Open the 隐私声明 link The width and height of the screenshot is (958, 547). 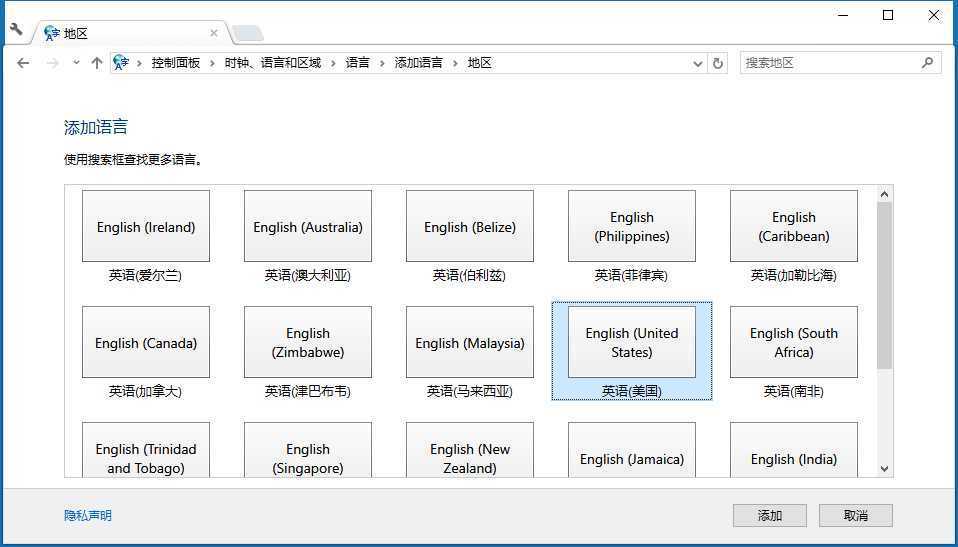[88, 515]
